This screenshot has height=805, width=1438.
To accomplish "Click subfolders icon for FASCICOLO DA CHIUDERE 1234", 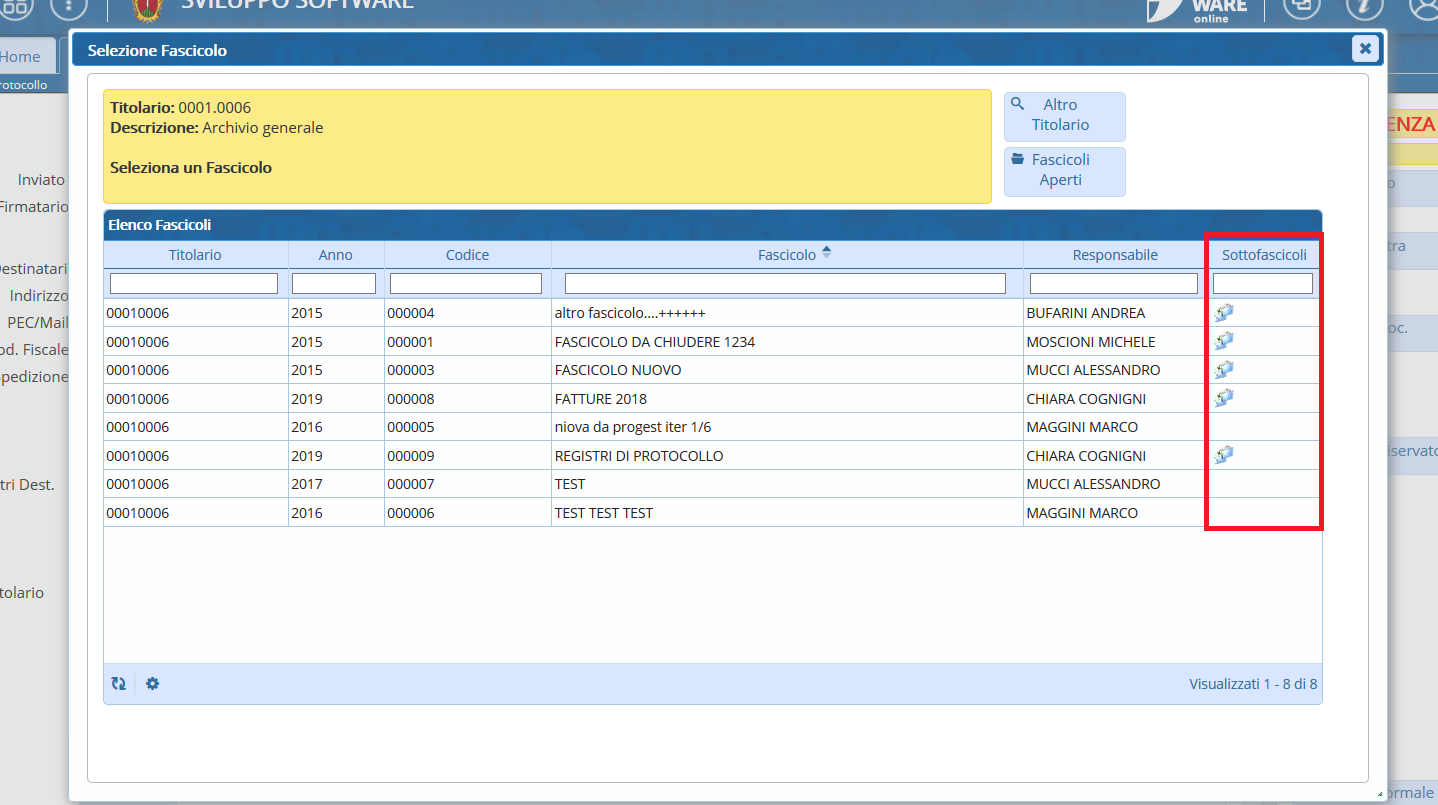I will (x=1223, y=341).
